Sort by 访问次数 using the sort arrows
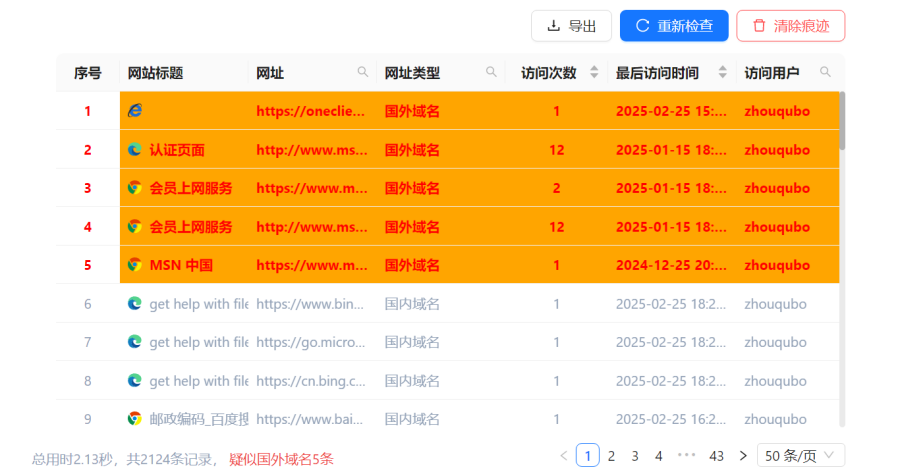Viewport: 898px width, 476px height. click(x=593, y=73)
